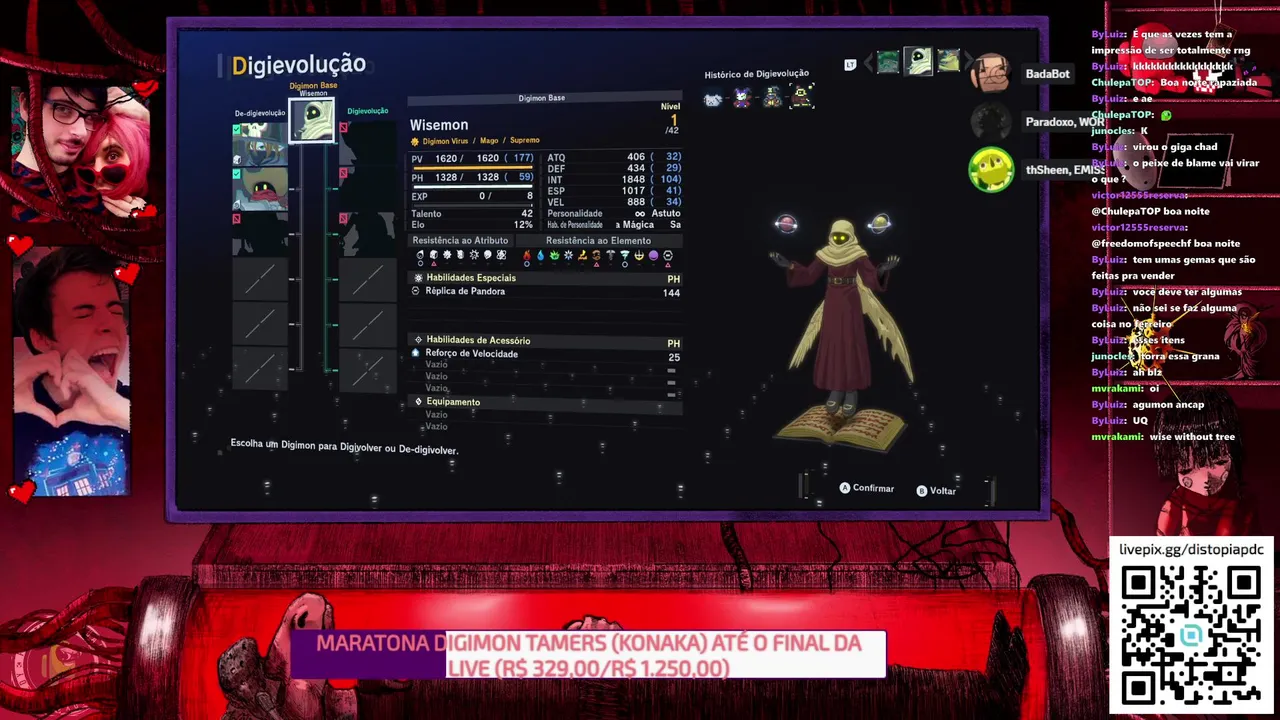1280x720 pixels.
Task: Select the yellow-green Digimon portrait in the party switcher
Action: (x=948, y=62)
